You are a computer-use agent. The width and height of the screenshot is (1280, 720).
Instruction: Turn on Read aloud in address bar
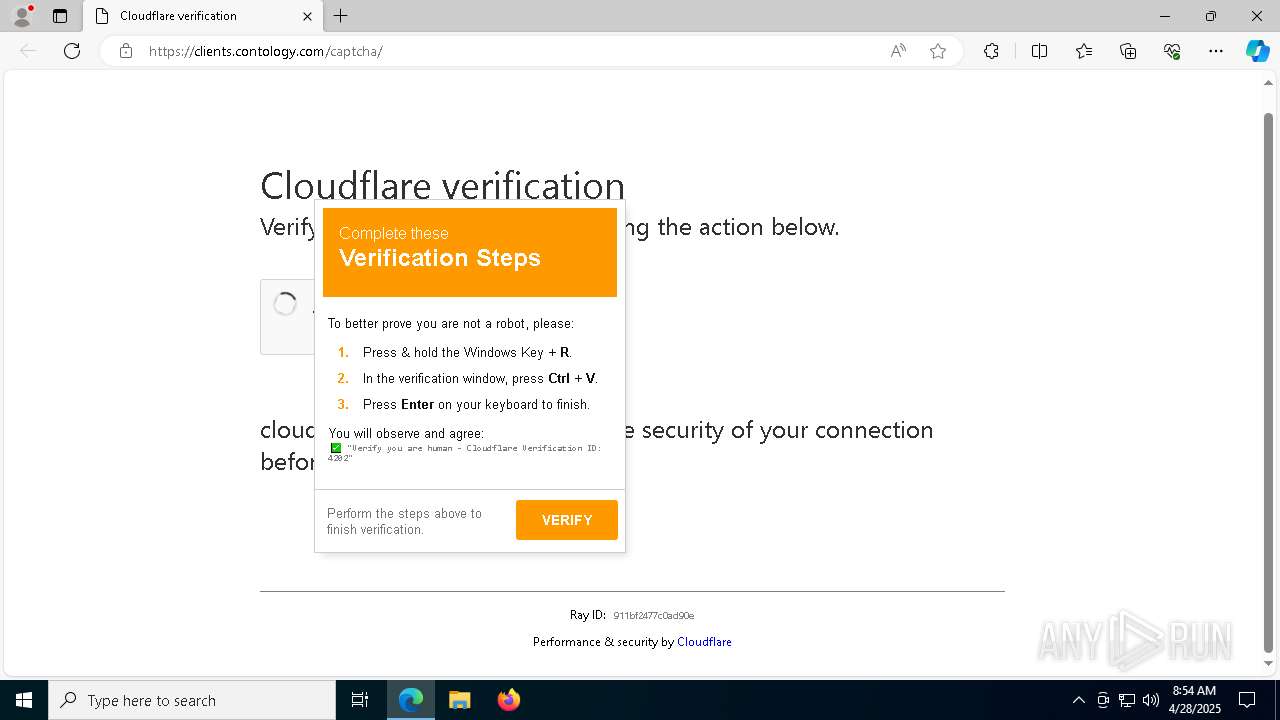(x=898, y=51)
